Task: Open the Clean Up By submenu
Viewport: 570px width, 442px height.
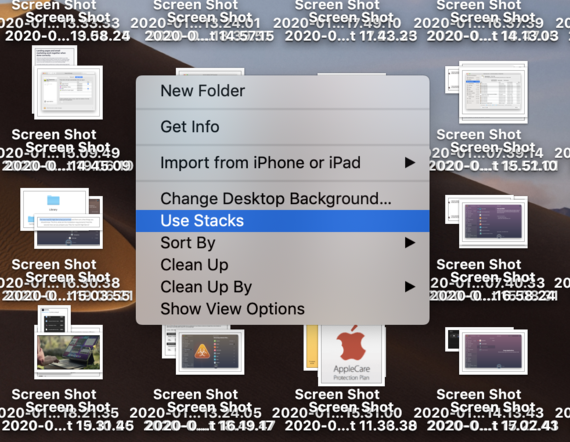Action: [x=282, y=287]
